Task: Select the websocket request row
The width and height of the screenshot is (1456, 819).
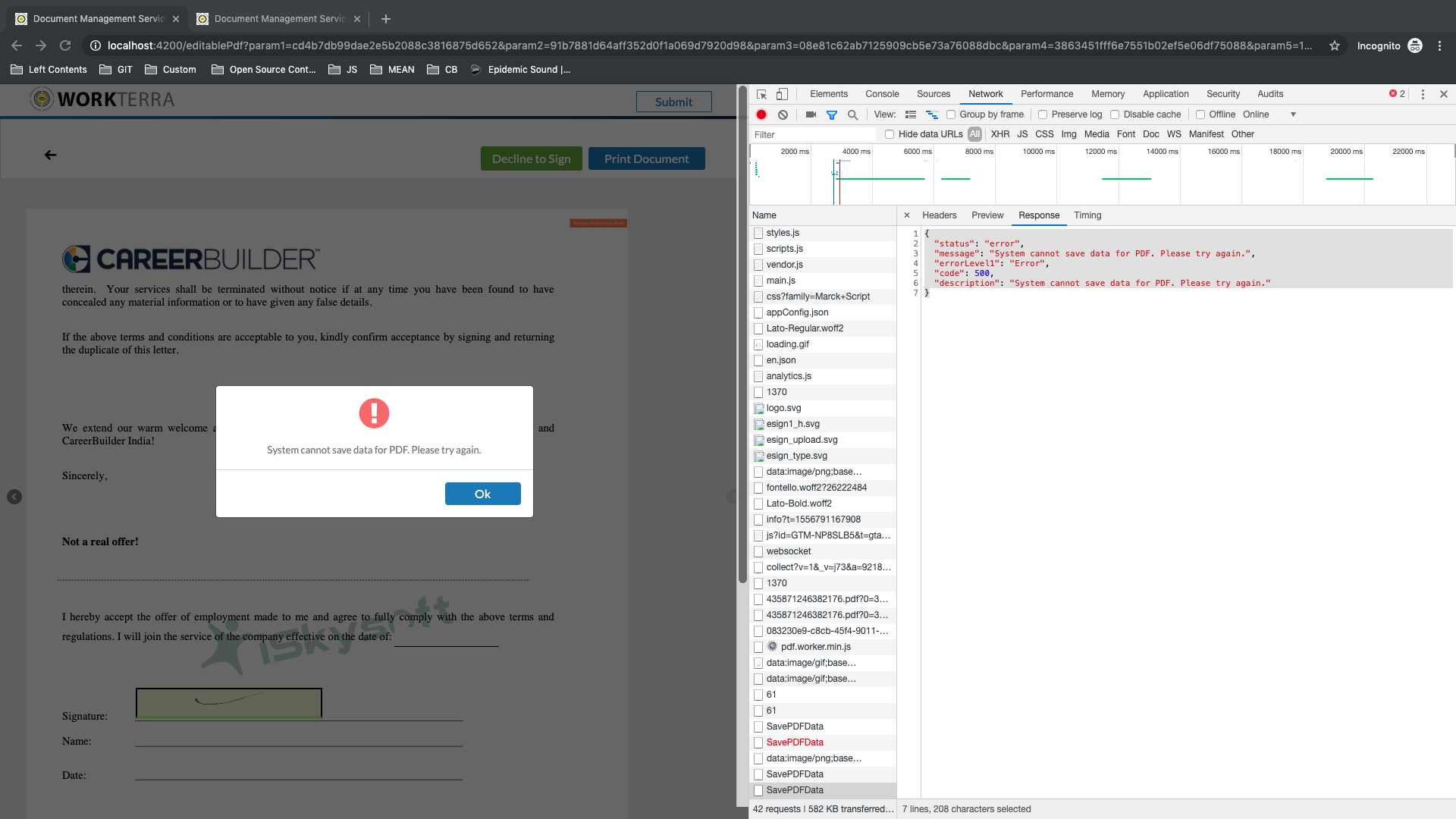Action: (823, 551)
